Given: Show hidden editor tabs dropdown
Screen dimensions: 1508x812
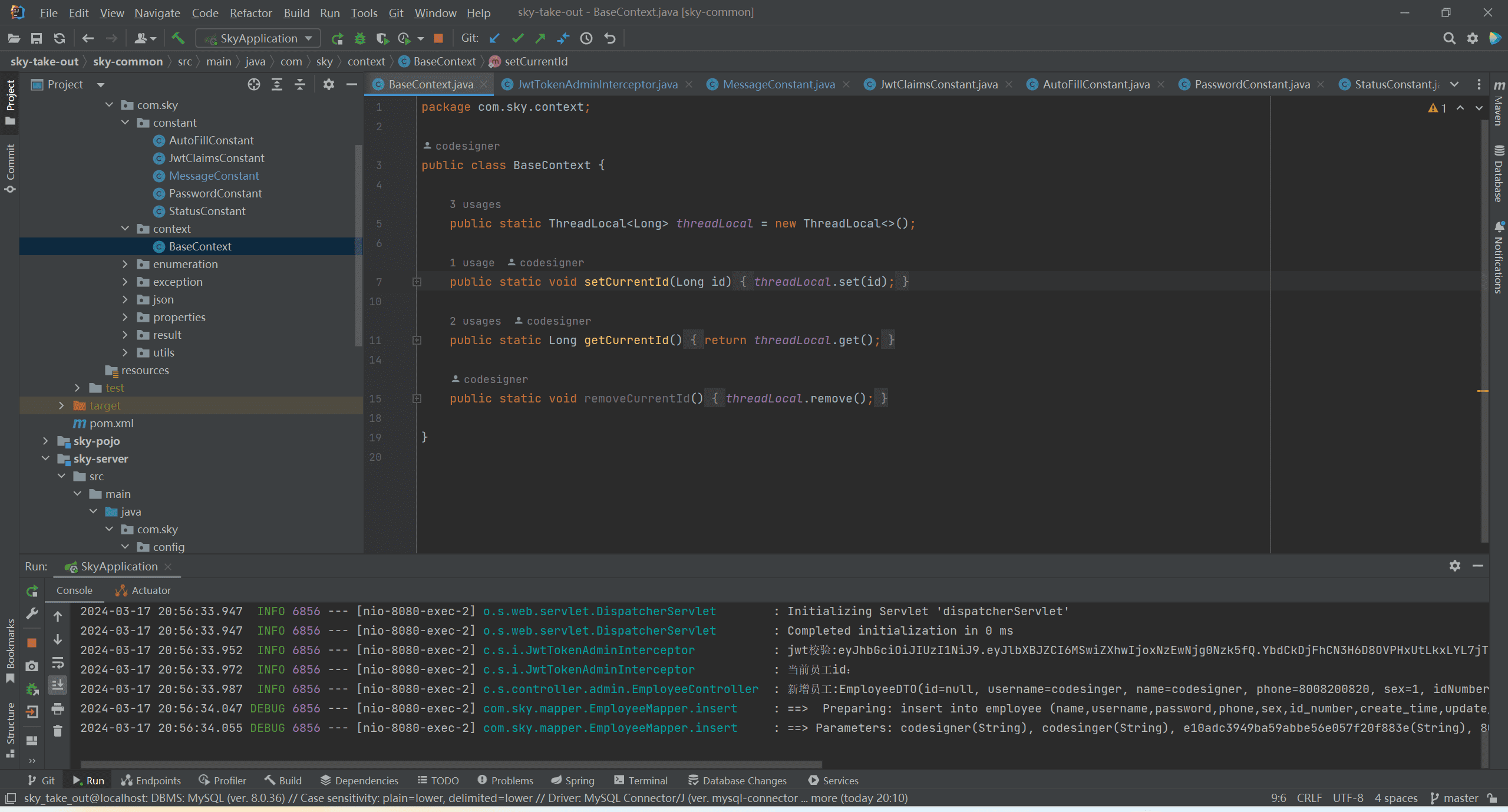Looking at the screenshot, I should 1454,84.
